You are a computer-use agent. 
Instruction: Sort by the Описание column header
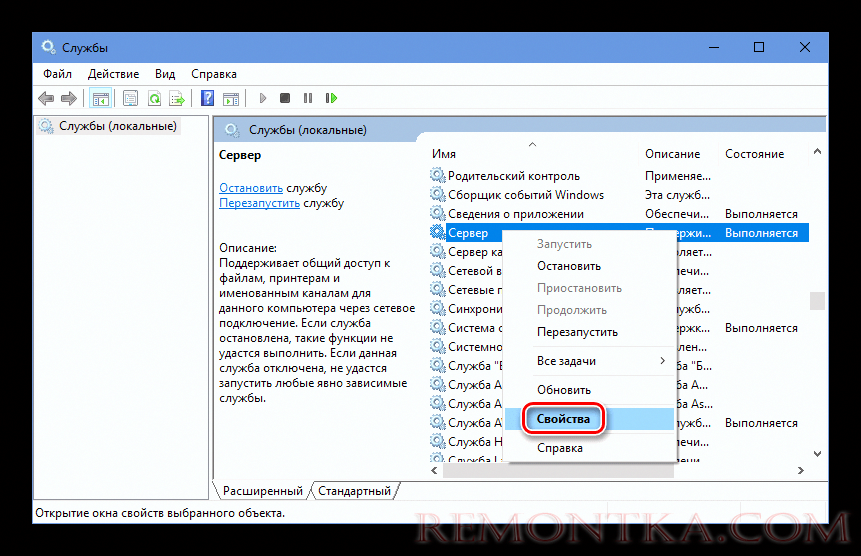coord(678,154)
